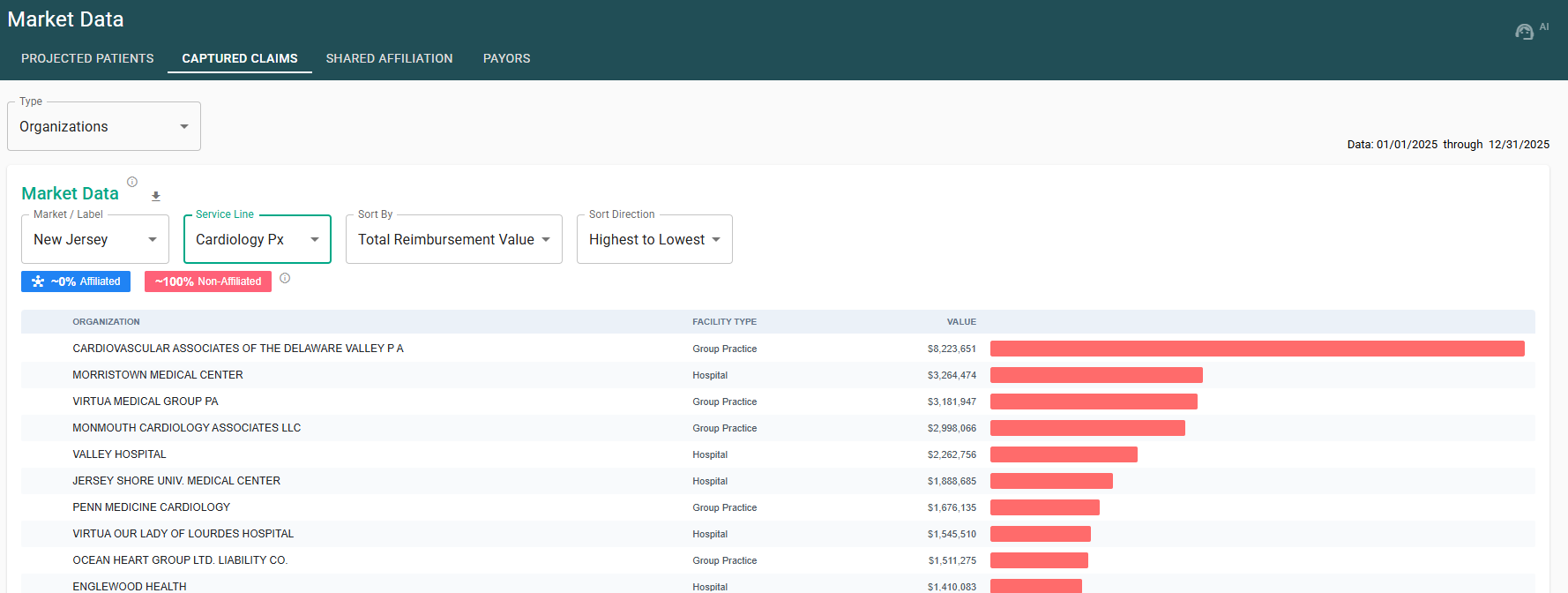Click the Value column header
Image resolution: width=1568 pixels, height=593 pixels.
(x=961, y=322)
